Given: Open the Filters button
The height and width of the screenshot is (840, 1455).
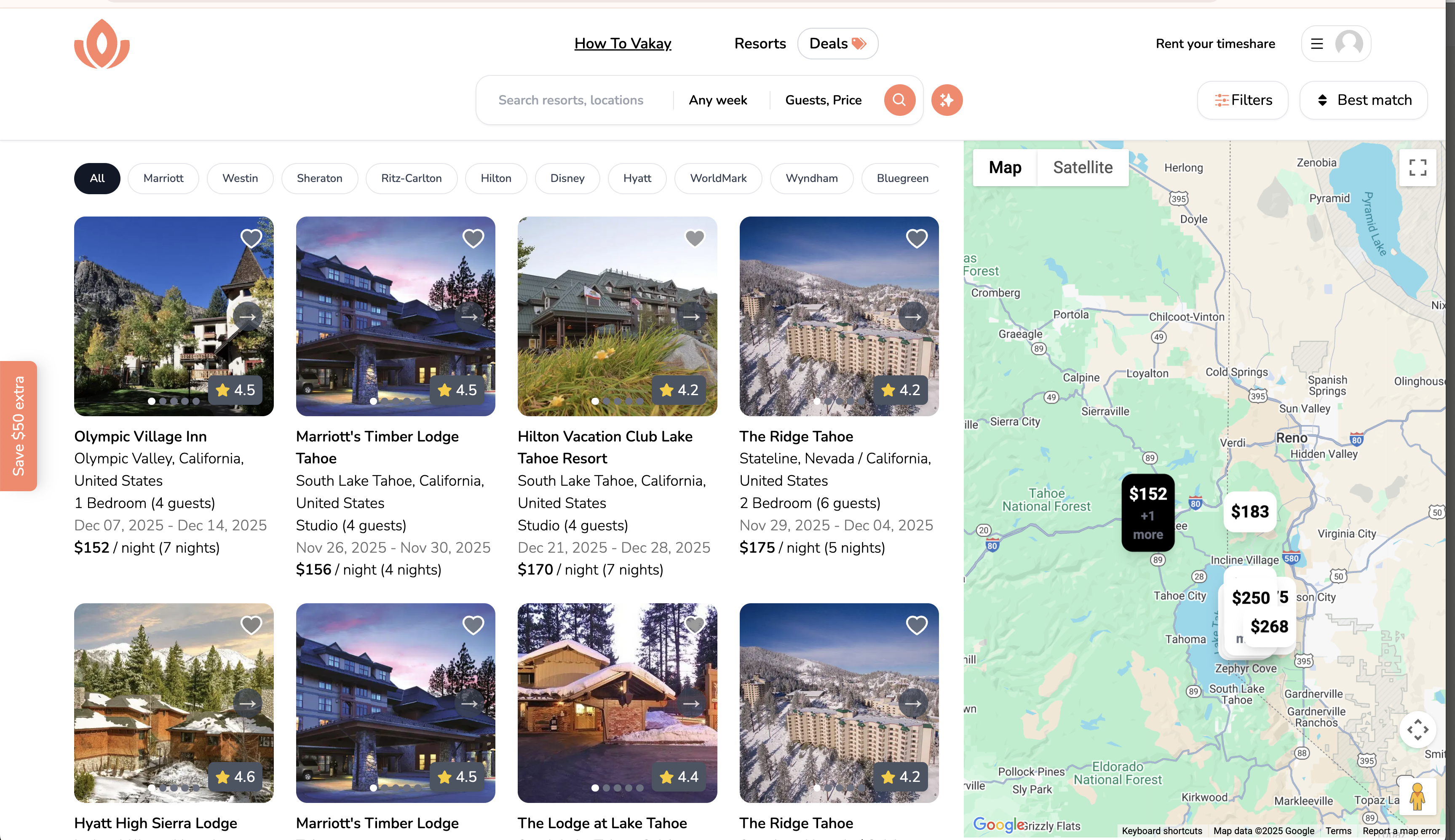Looking at the screenshot, I should pos(1243,100).
